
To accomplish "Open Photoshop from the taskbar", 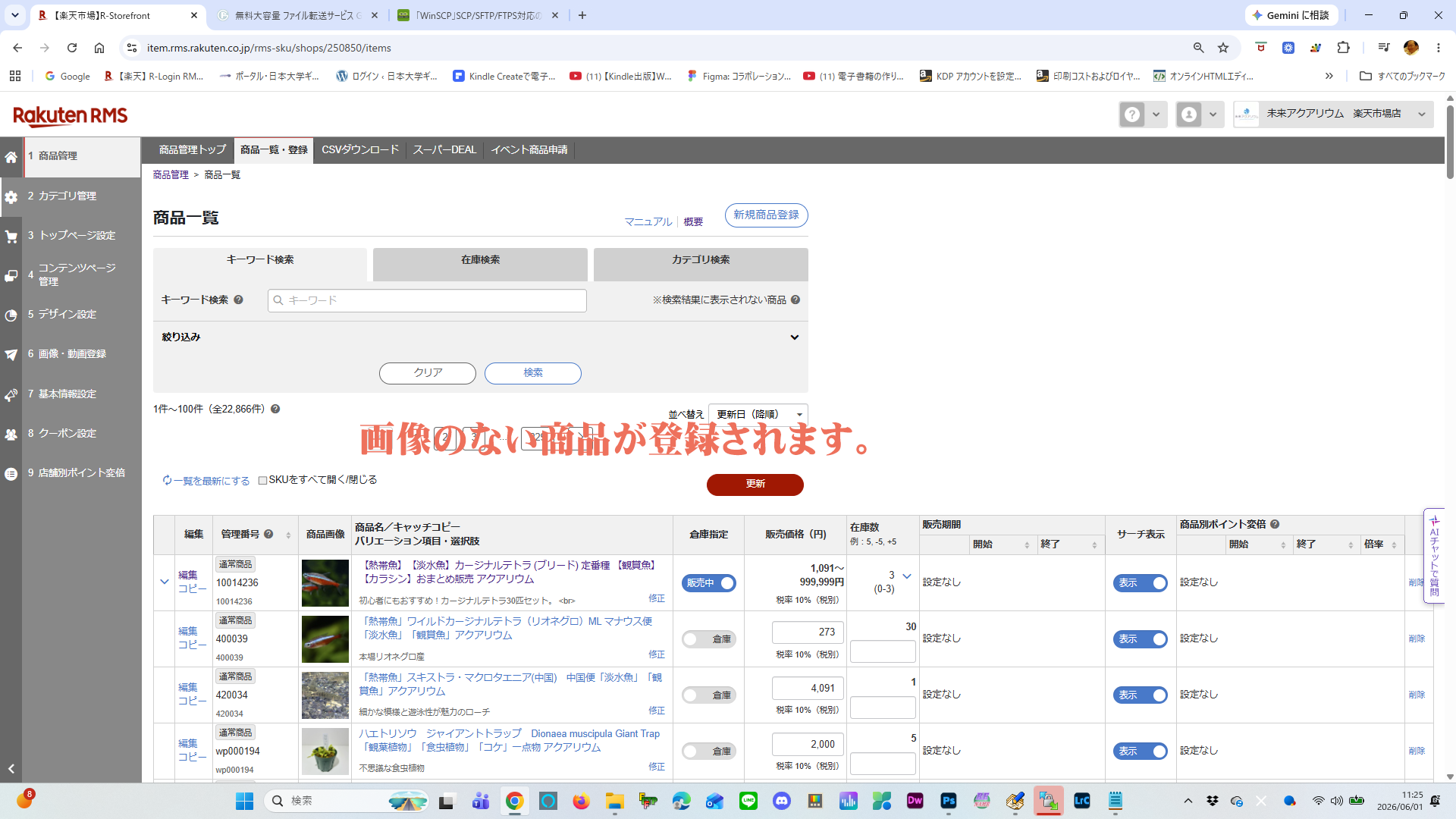I will 949,801.
